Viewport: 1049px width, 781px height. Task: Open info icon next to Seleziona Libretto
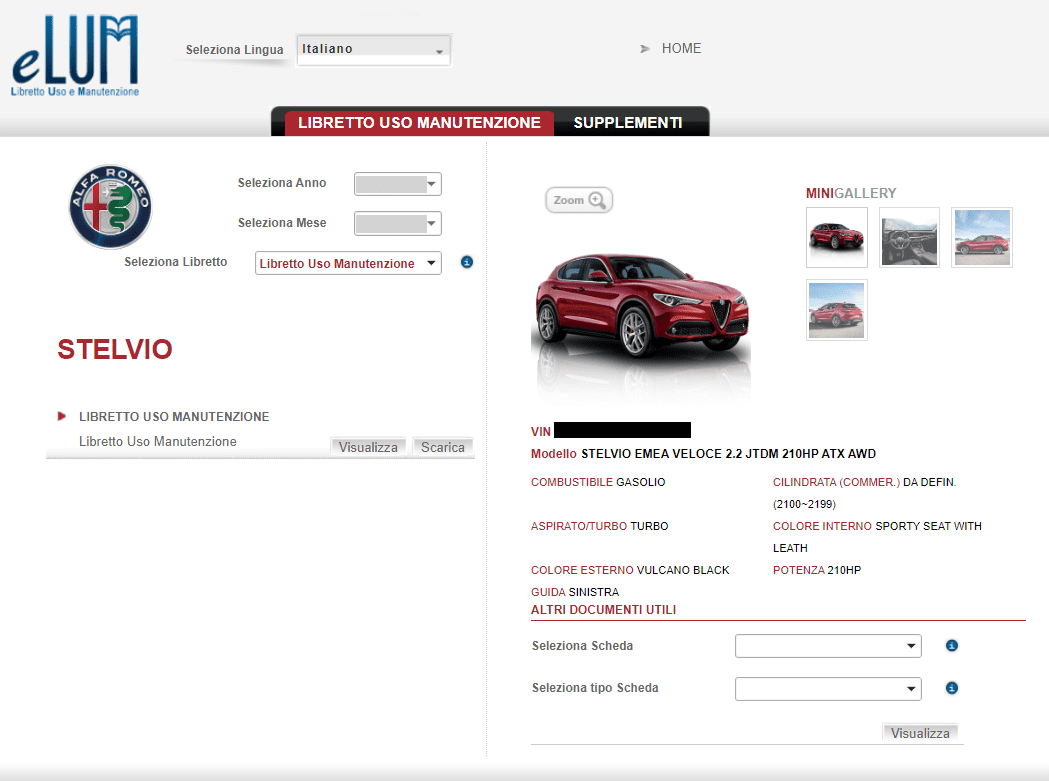tap(467, 262)
